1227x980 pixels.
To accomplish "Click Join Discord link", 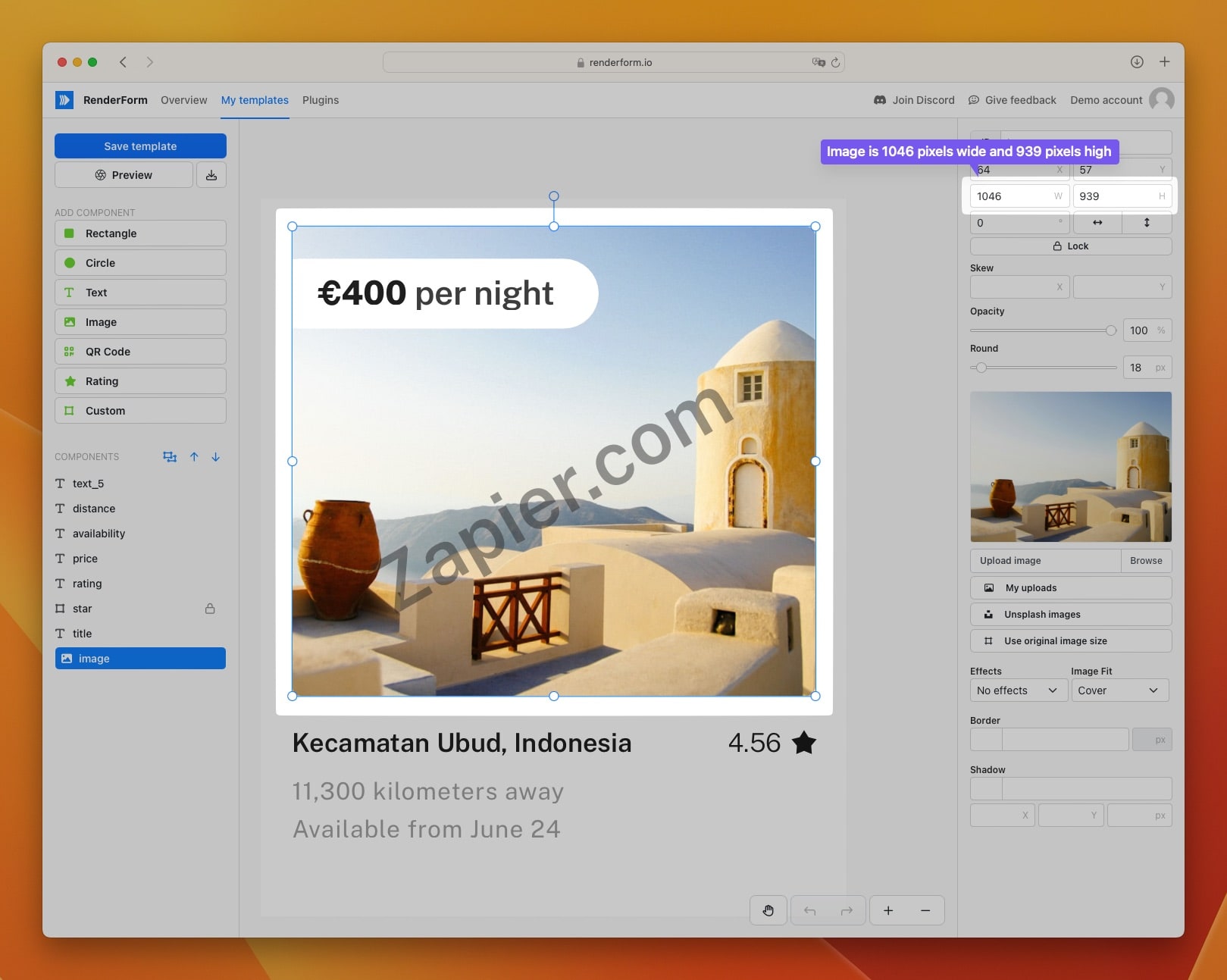I will tap(914, 100).
